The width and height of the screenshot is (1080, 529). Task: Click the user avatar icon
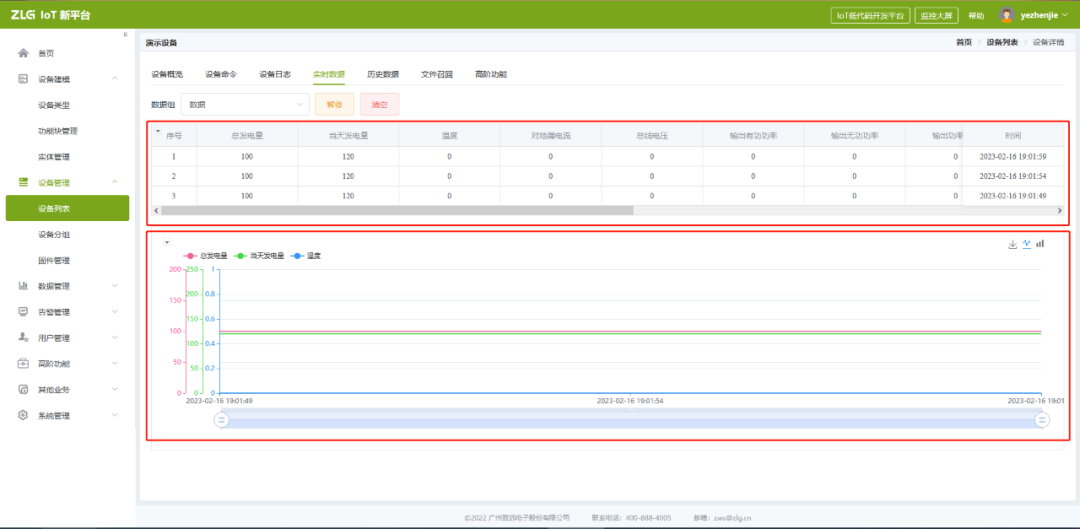pos(1007,15)
